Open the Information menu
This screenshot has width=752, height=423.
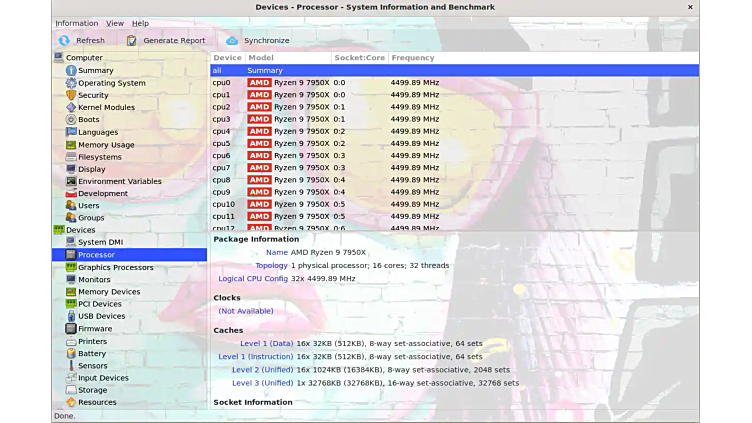(x=77, y=23)
